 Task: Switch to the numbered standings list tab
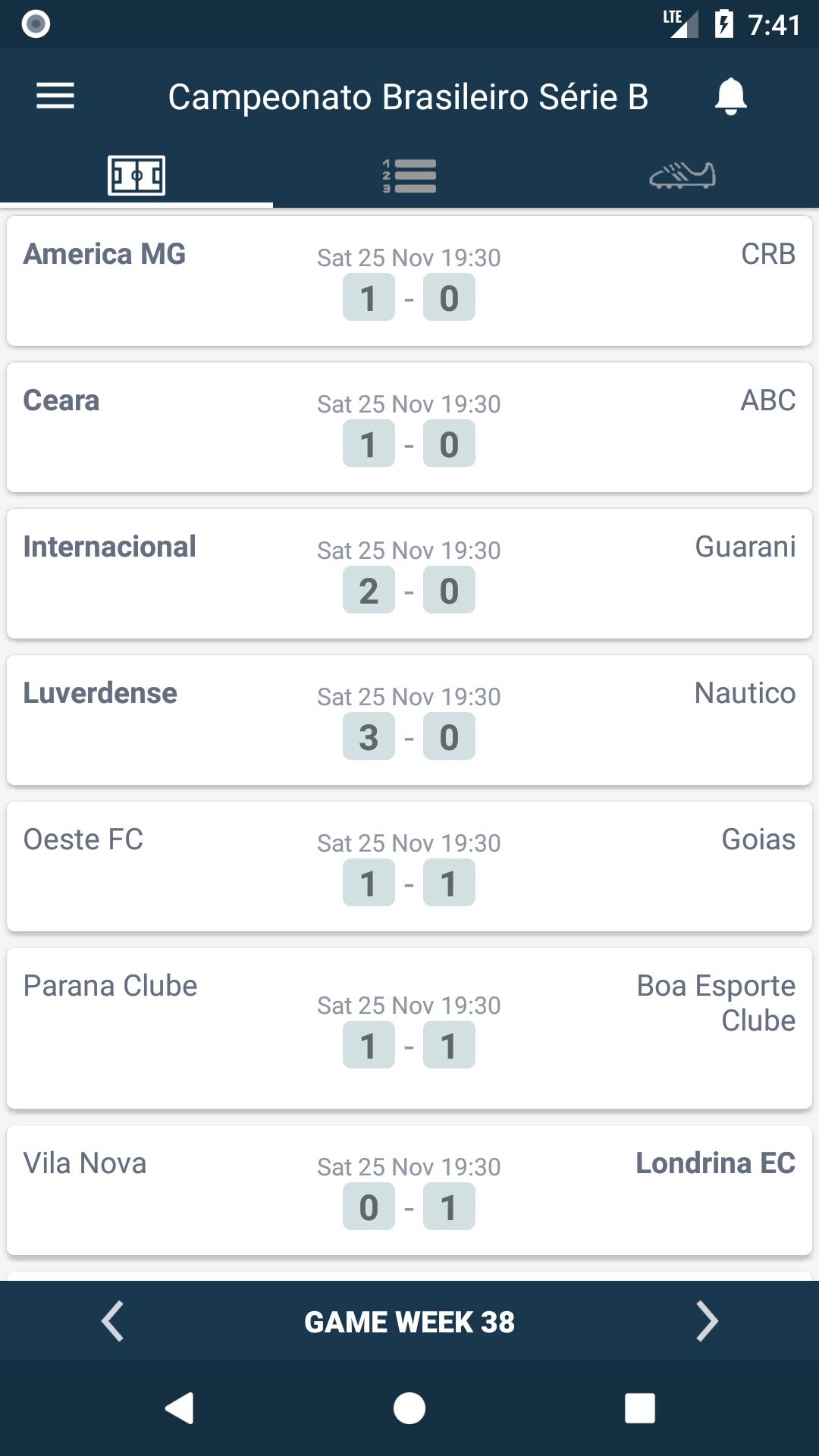409,176
